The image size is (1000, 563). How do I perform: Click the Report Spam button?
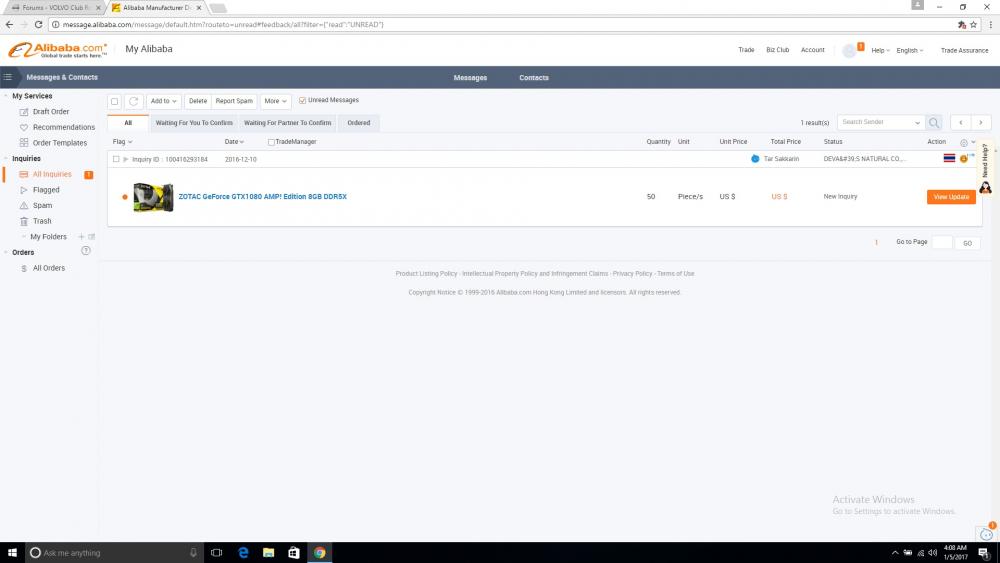234,101
